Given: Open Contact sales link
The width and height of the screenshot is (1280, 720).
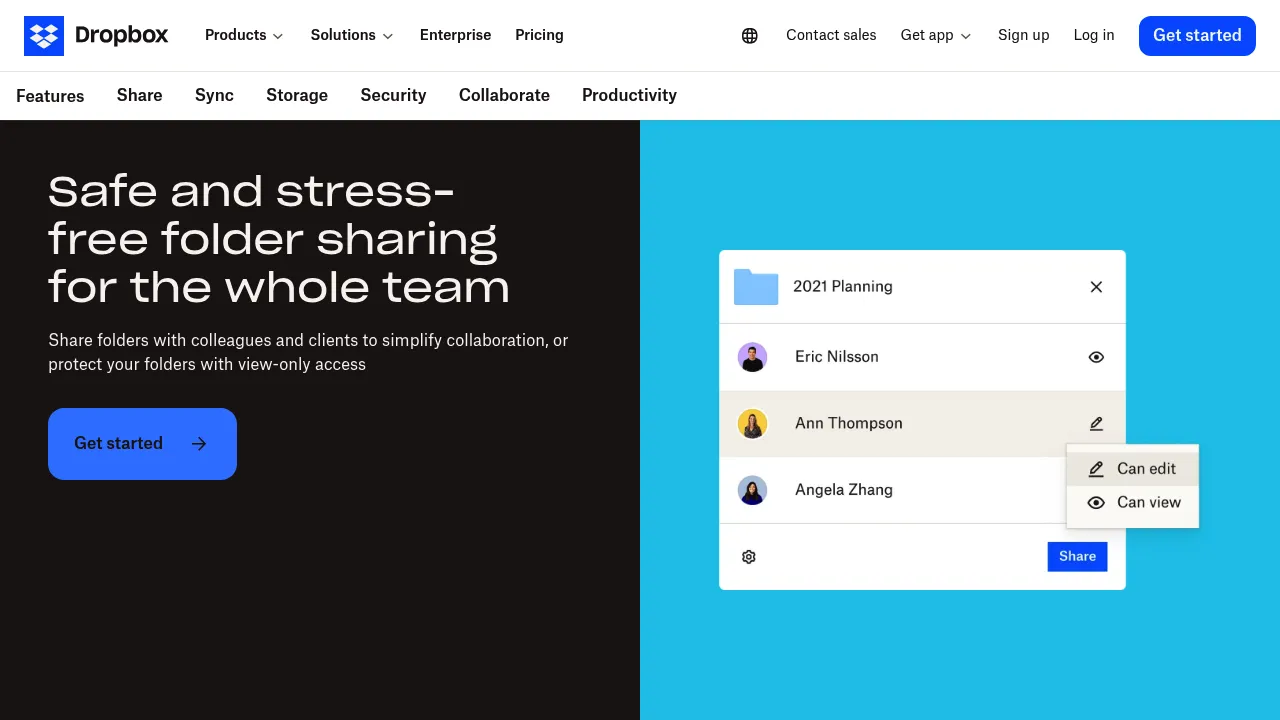Looking at the screenshot, I should pos(831,35).
